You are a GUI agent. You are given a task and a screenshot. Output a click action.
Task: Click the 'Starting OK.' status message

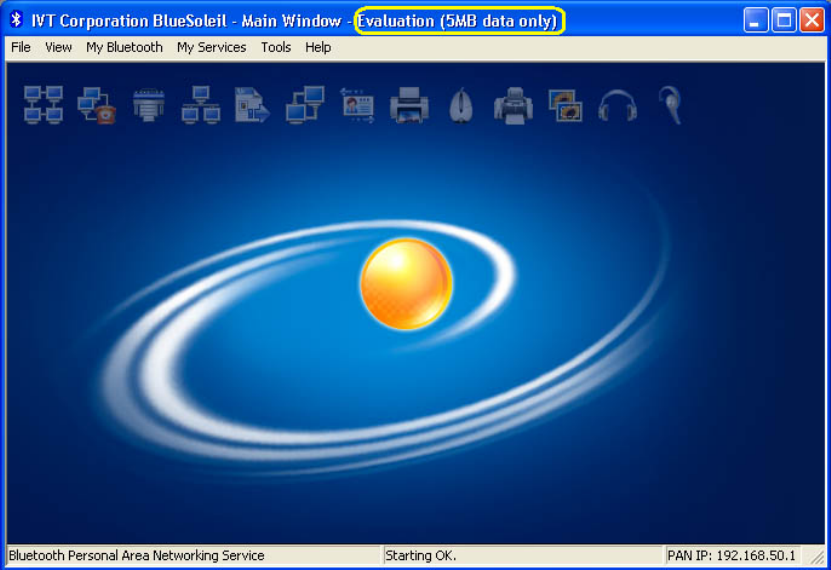(421, 555)
